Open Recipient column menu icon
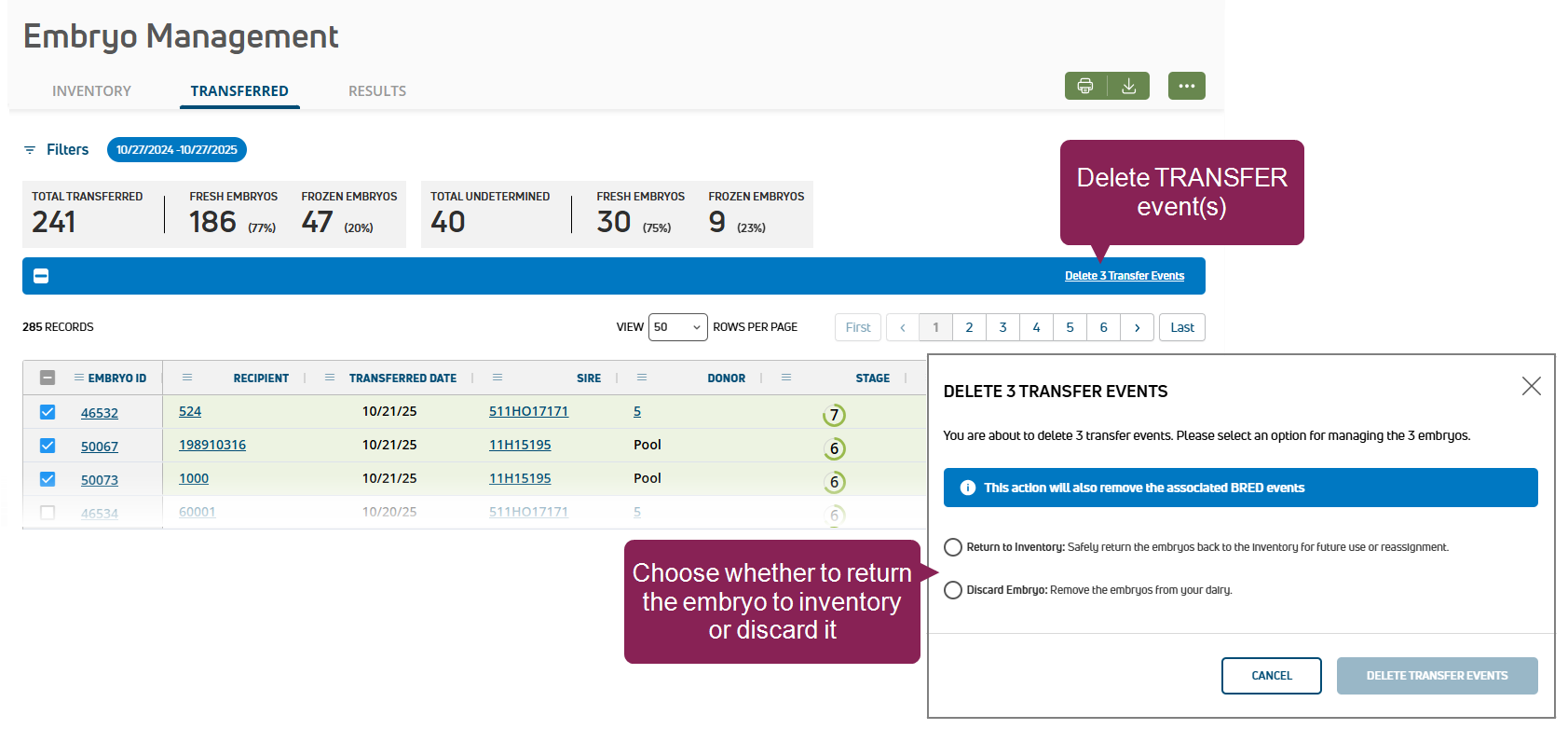This screenshot has width=1568, height=729. tap(187, 378)
